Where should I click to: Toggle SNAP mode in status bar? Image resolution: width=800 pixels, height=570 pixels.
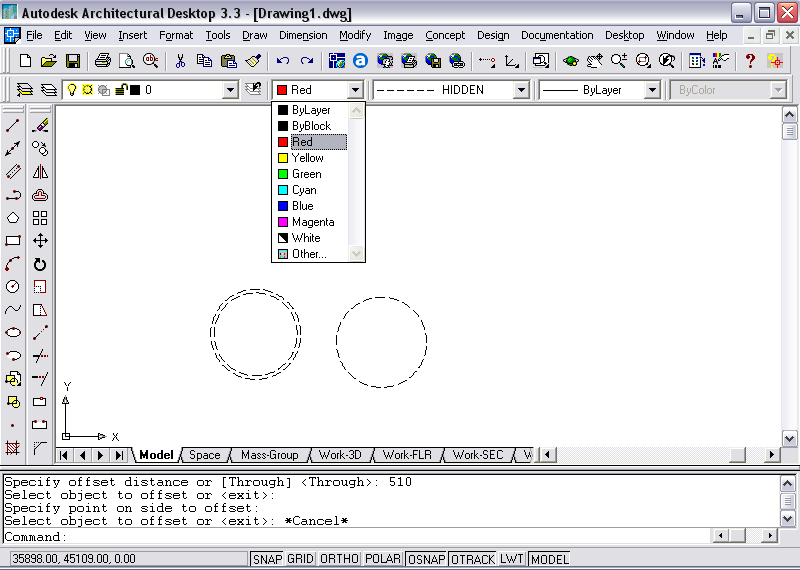coord(267,559)
